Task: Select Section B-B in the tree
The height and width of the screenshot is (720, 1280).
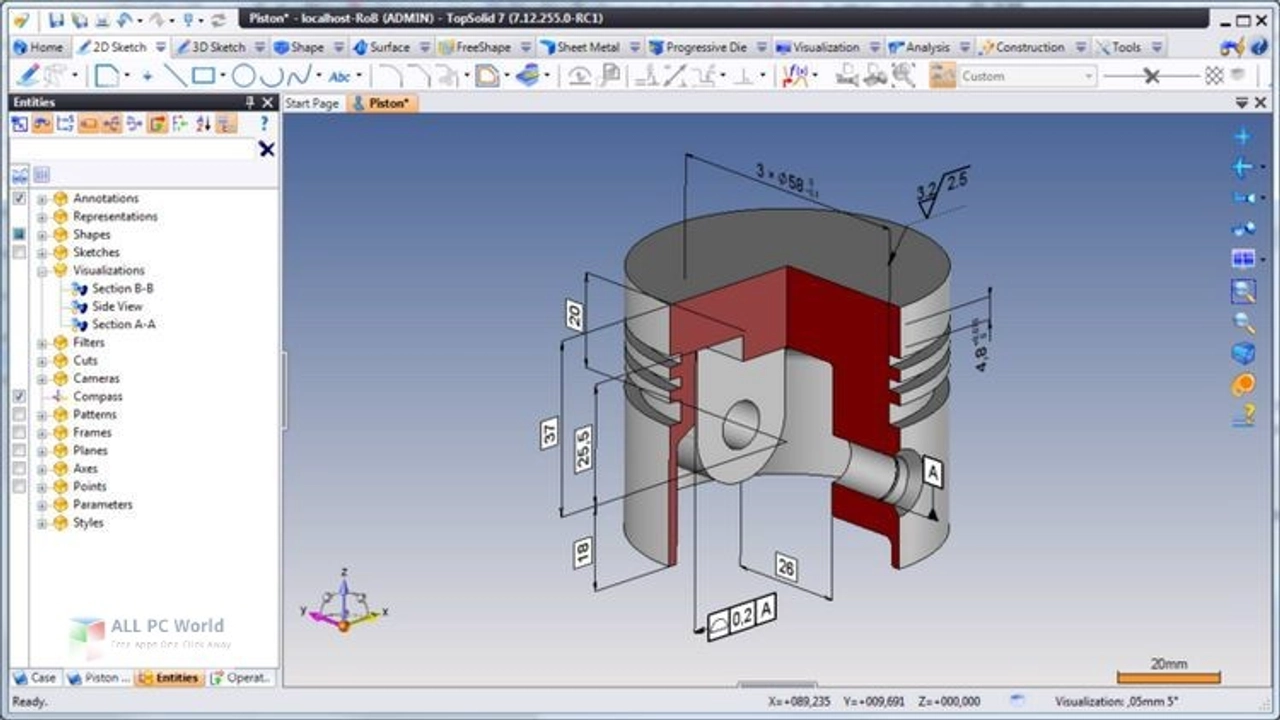Action: coord(122,289)
